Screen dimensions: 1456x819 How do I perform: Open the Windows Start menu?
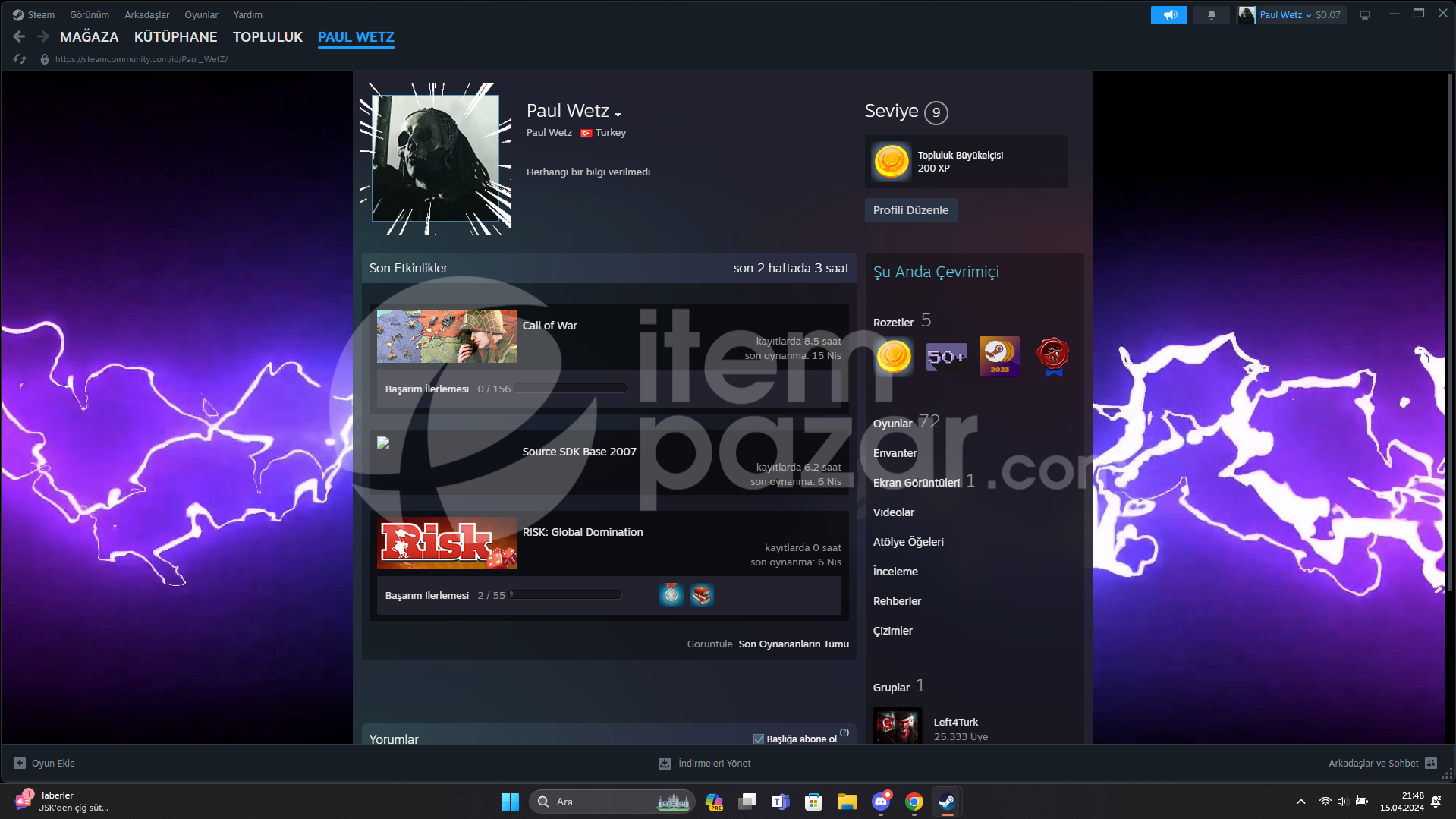(510, 802)
